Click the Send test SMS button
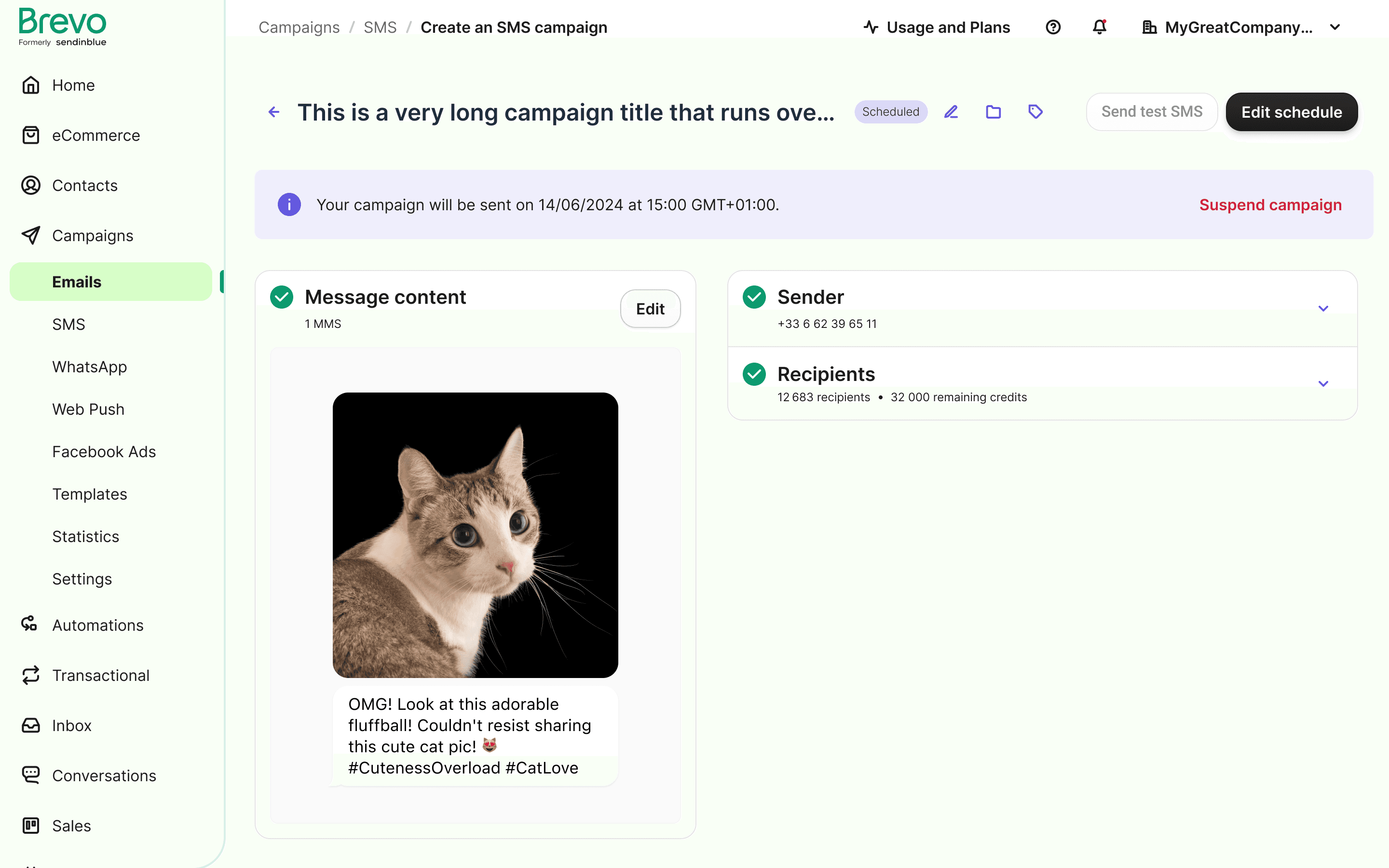The image size is (1389, 868). [x=1151, y=112]
